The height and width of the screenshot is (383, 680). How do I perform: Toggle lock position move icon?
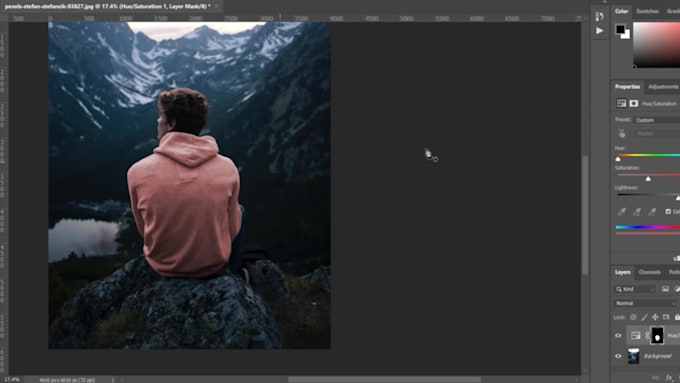655,317
